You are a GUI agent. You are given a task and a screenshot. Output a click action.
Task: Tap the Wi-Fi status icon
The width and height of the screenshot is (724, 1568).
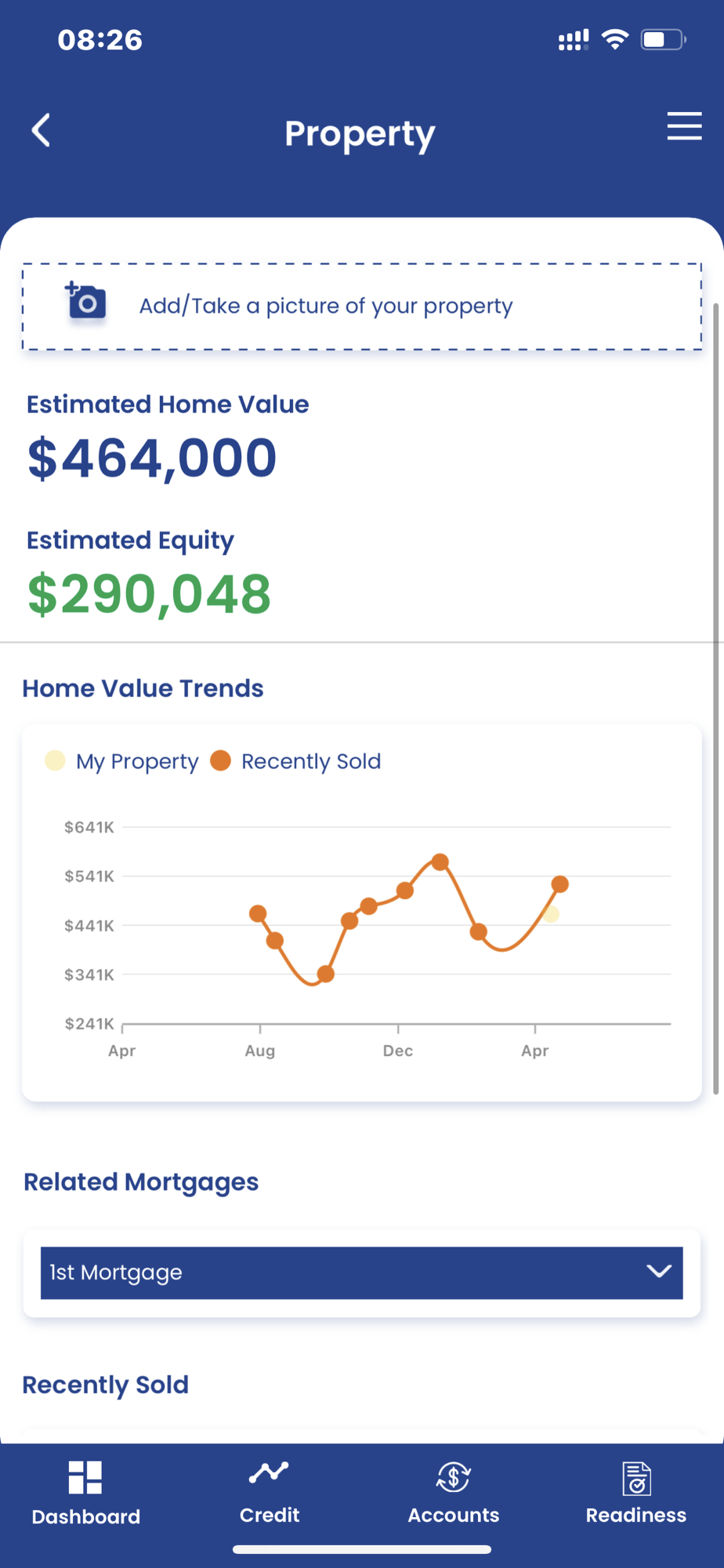[x=615, y=39]
